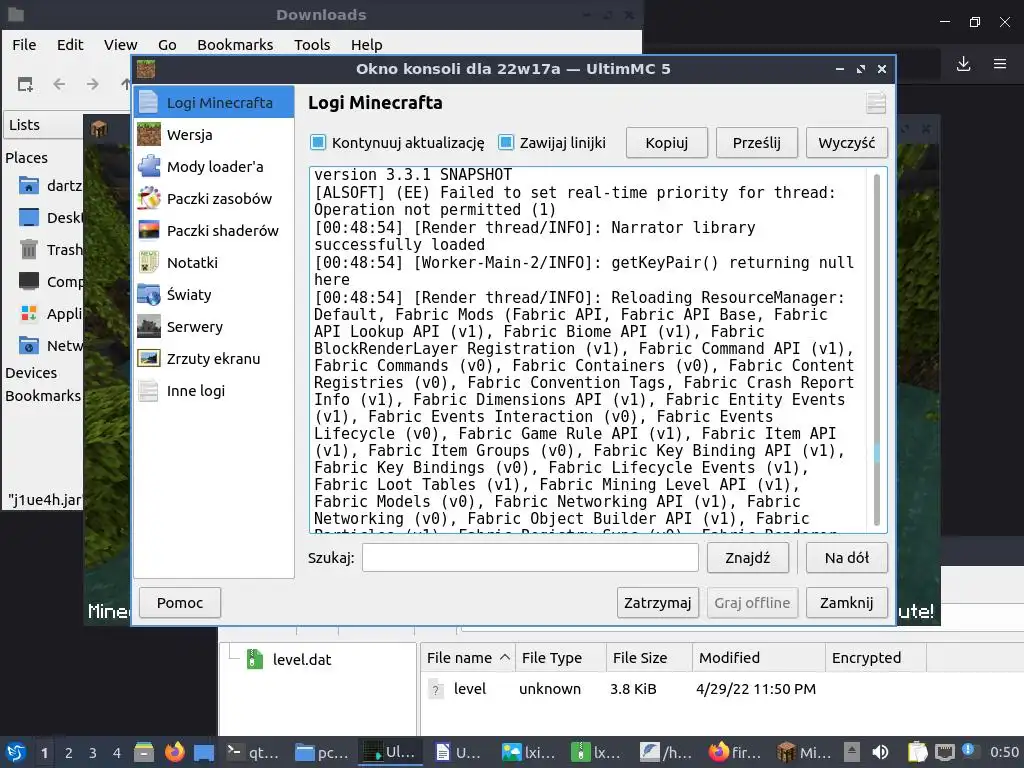Open Paczki zasobów page

point(214,199)
